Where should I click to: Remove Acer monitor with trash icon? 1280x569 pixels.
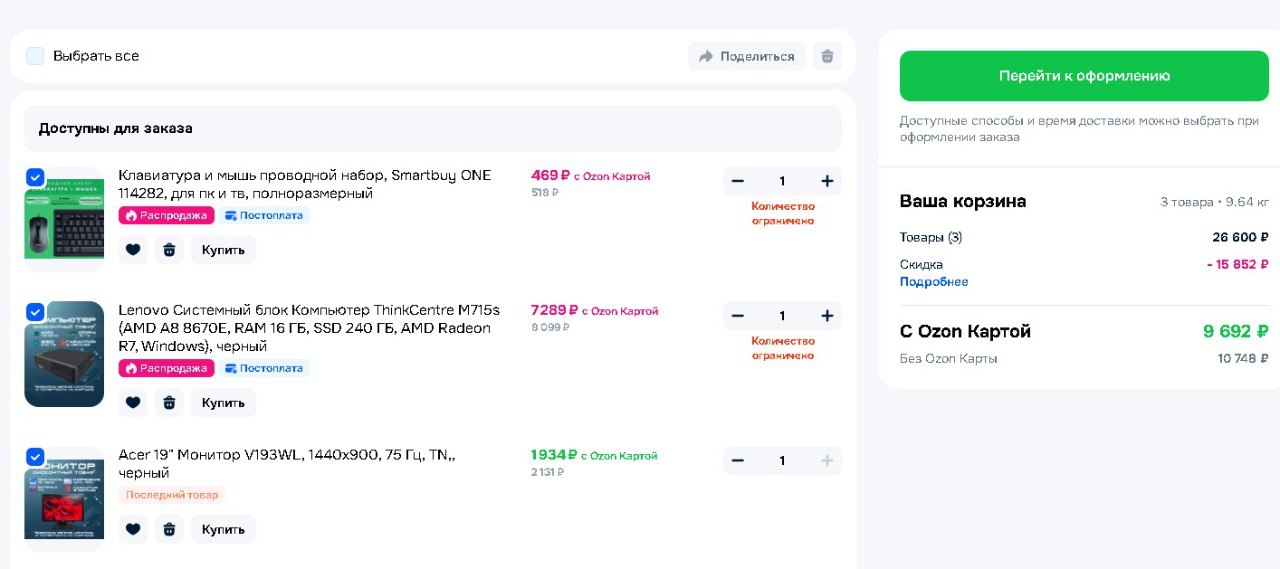click(x=169, y=529)
